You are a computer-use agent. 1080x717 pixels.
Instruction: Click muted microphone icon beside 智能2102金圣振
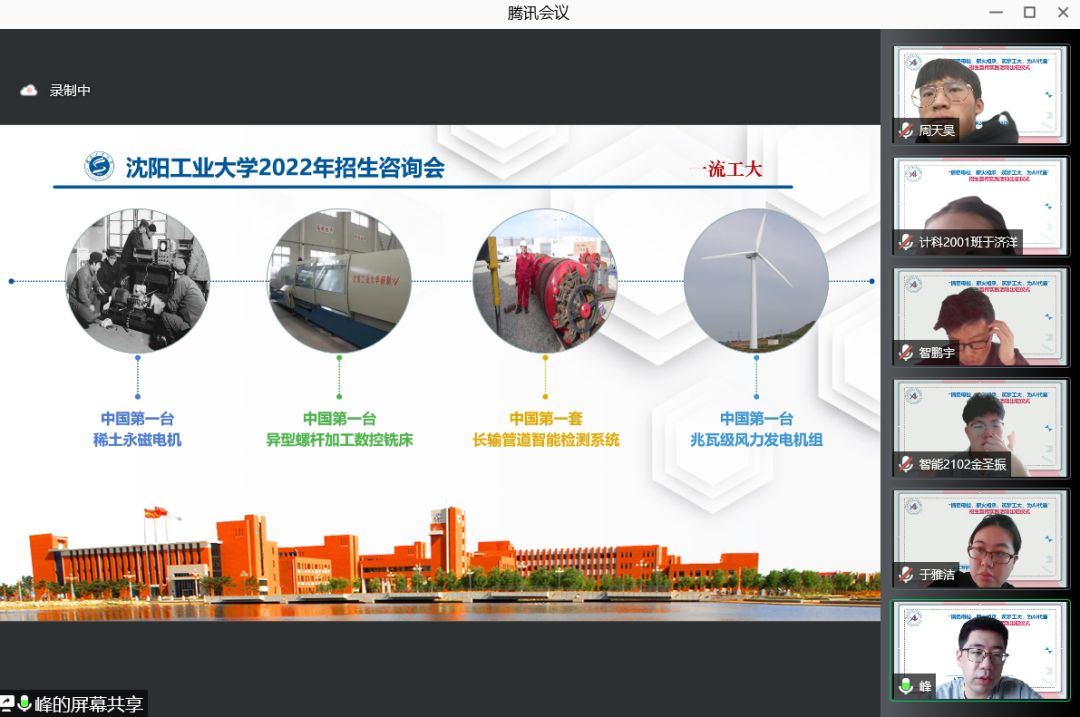pyautogui.click(x=906, y=464)
